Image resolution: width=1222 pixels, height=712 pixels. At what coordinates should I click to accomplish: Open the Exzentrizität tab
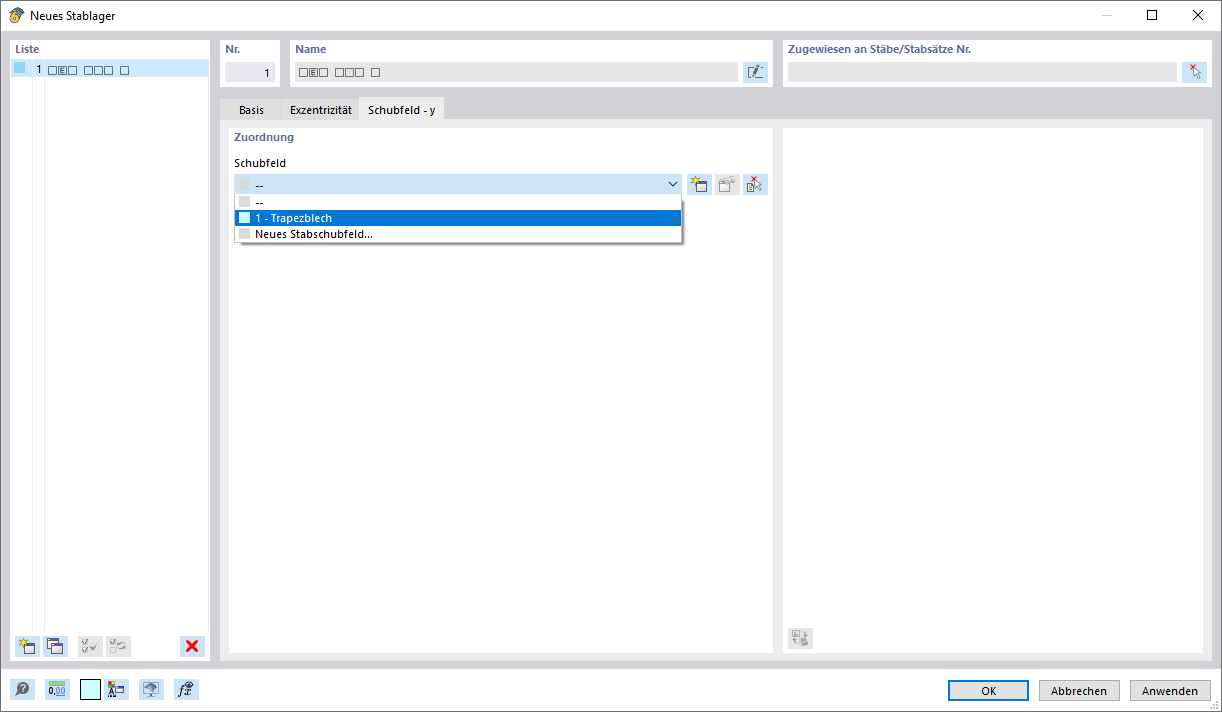click(x=321, y=110)
